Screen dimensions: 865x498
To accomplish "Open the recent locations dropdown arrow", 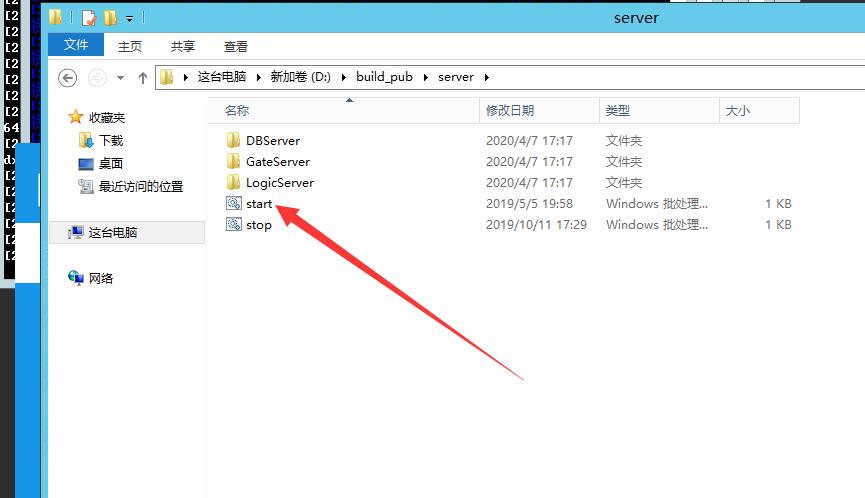I will (121, 77).
